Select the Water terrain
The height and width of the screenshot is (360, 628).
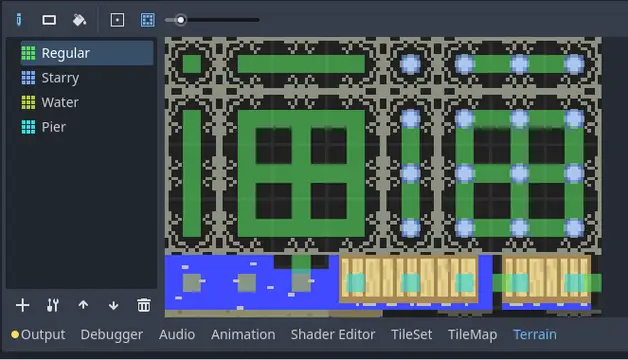pos(87,103)
